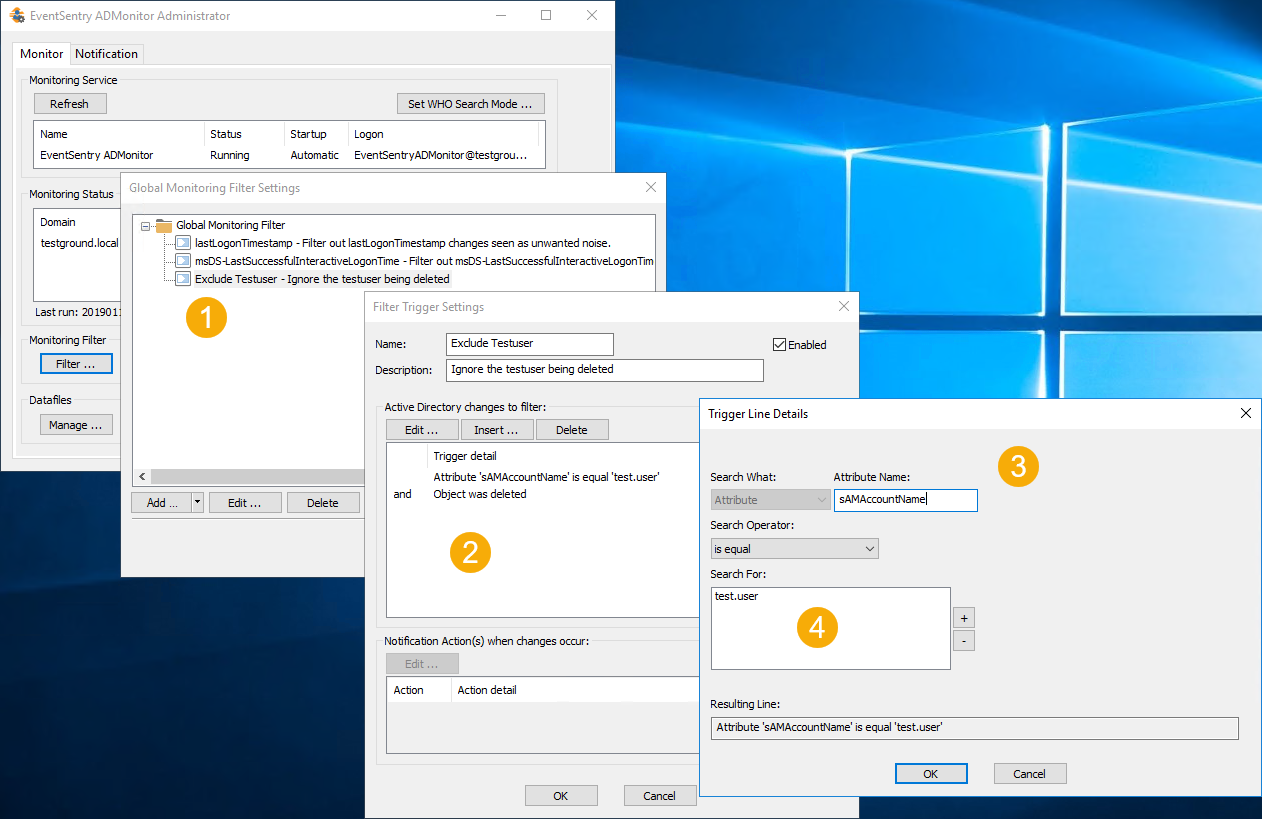The image size is (1262, 819).
Task: Click the Refresh button in Monitoring Service
Action: pos(70,104)
